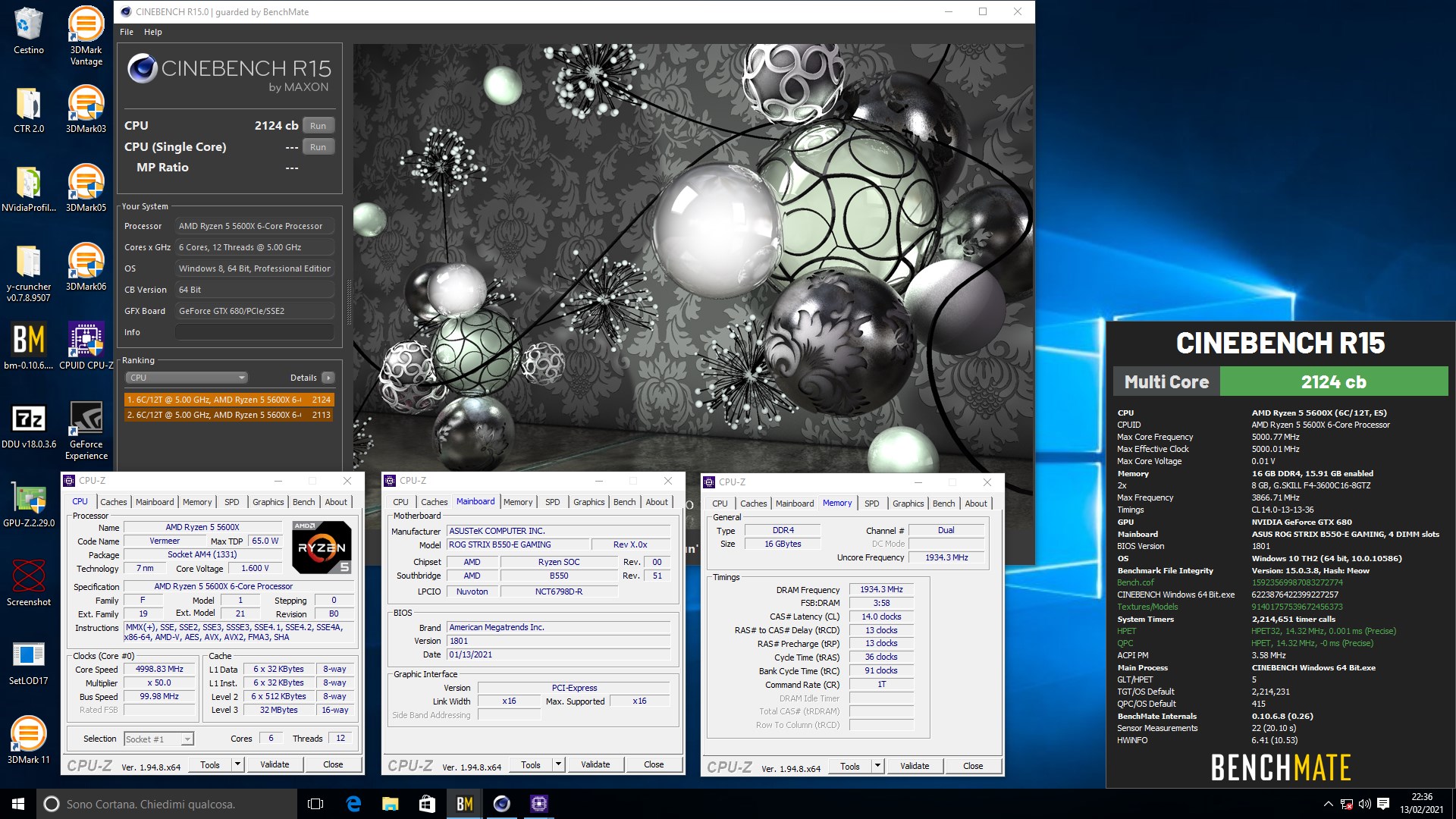Open the CTR 2.0 desktop folder
1456x819 pixels.
(x=28, y=111)
